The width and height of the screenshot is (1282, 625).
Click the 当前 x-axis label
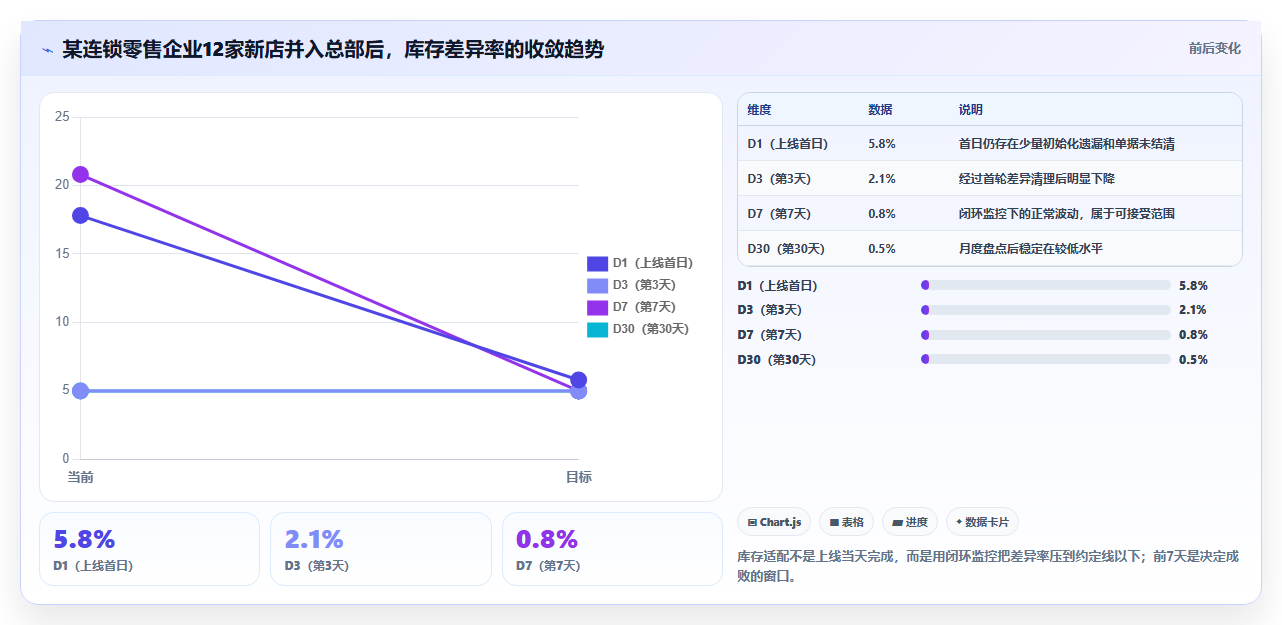pos(80,477)
